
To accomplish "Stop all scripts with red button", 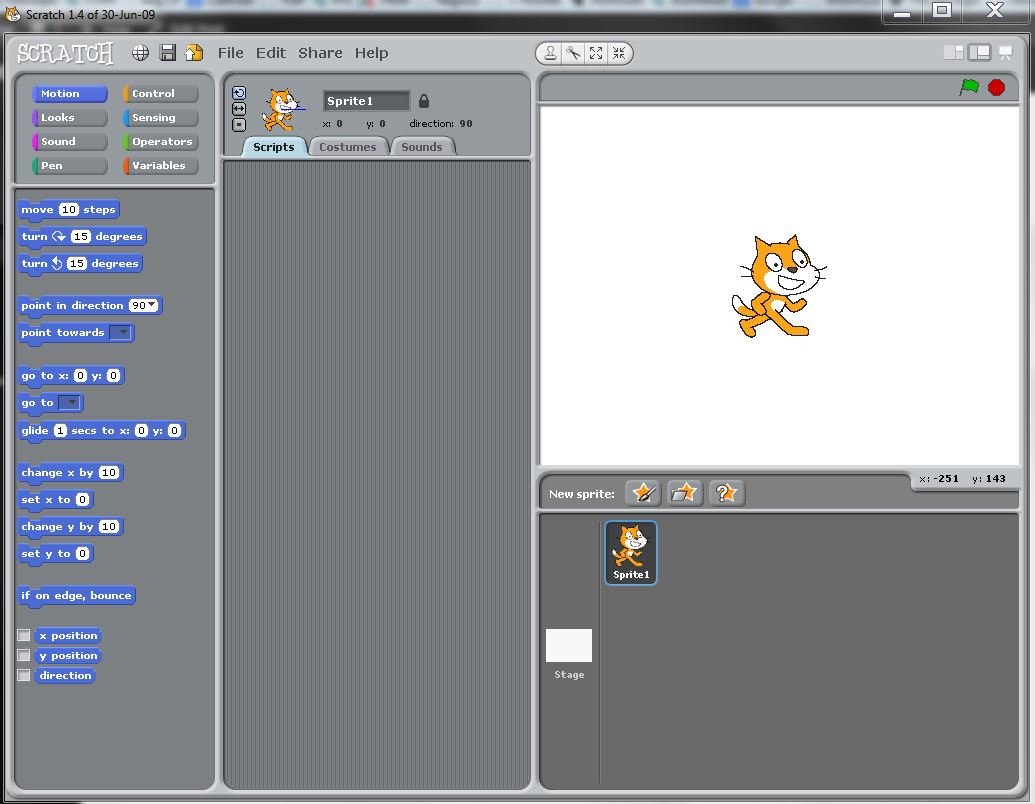I will tap(997, 87).
